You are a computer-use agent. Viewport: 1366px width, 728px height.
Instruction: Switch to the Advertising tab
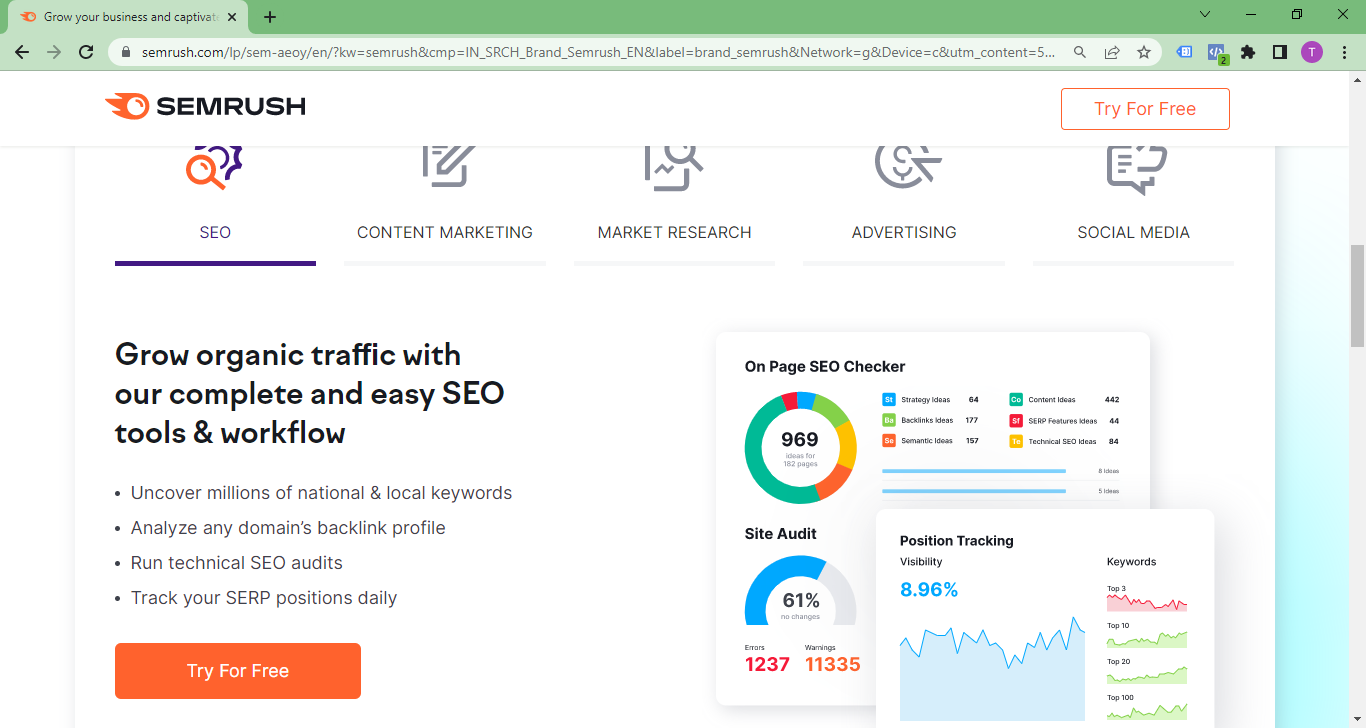pos(904,232)
